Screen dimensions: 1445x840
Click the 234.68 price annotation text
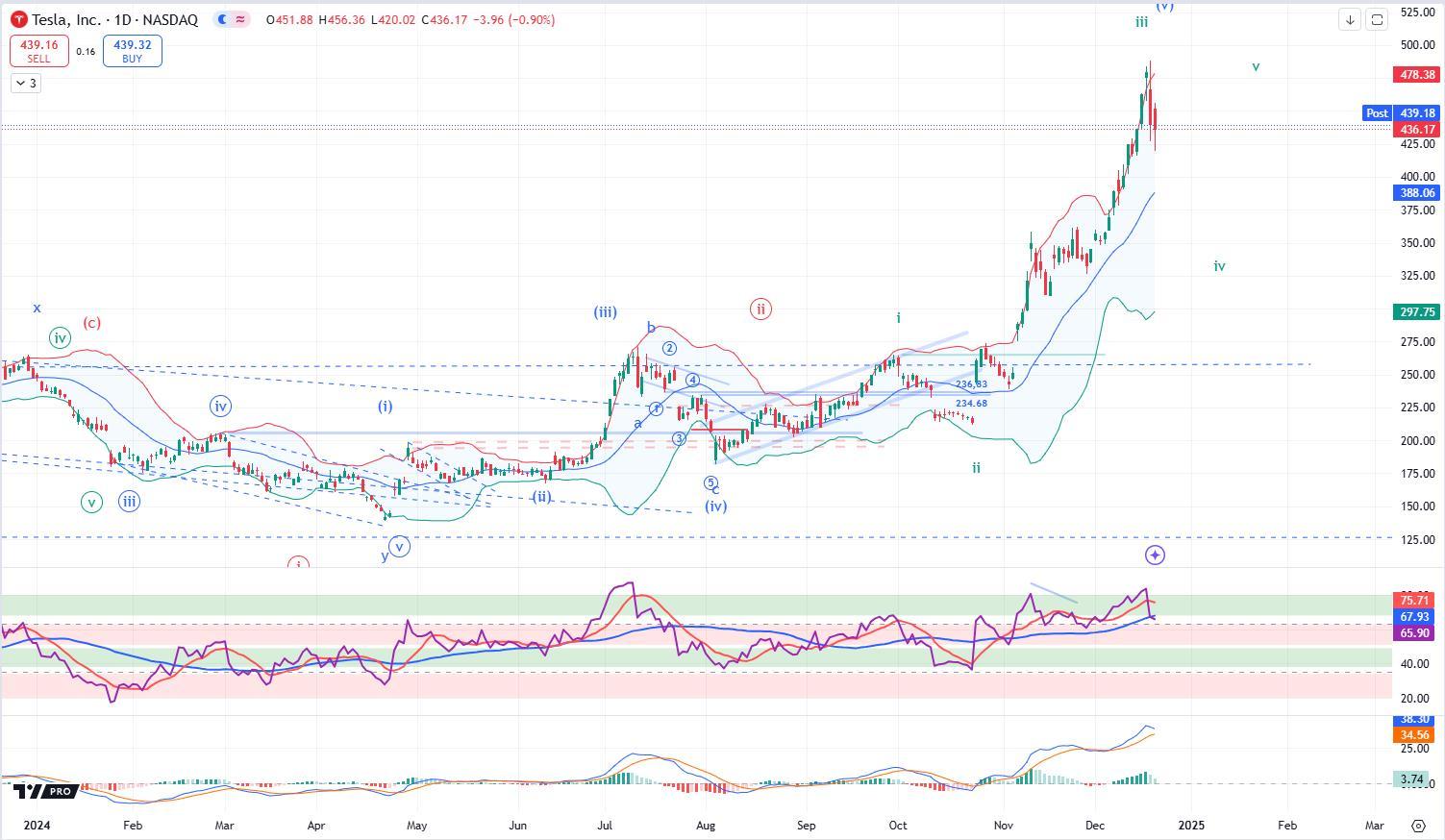click(x=971, y=404)
